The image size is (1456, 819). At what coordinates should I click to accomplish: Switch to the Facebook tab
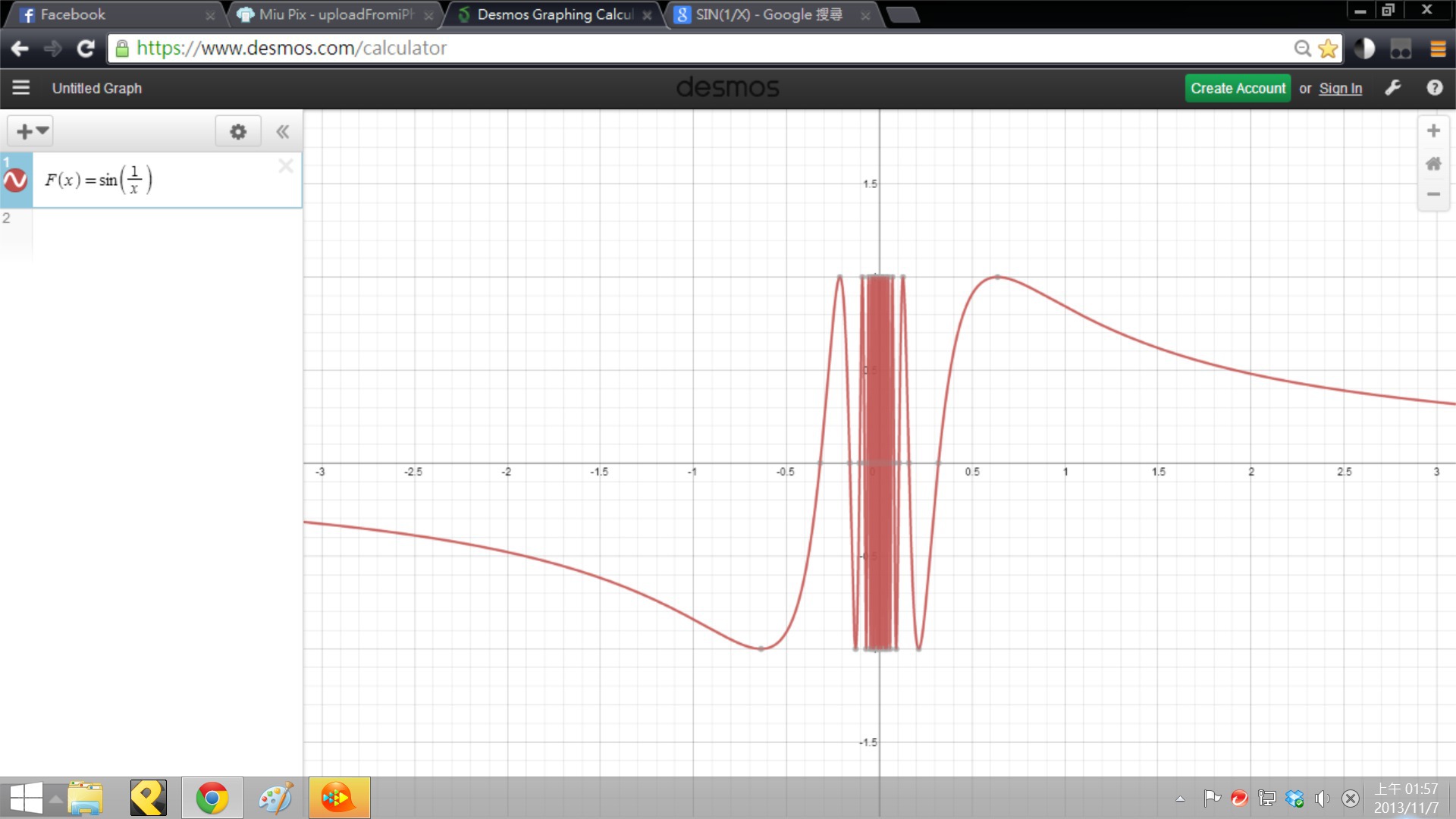(x=114, y=14)
